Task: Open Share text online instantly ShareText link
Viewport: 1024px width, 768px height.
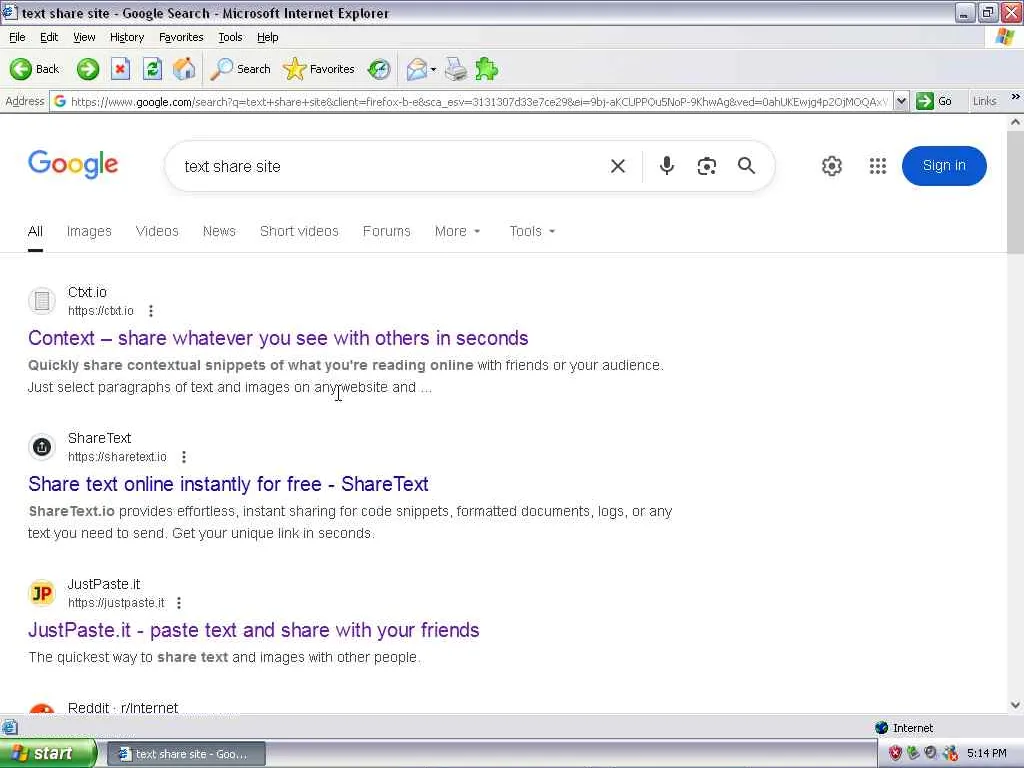Action: [228, 485]
